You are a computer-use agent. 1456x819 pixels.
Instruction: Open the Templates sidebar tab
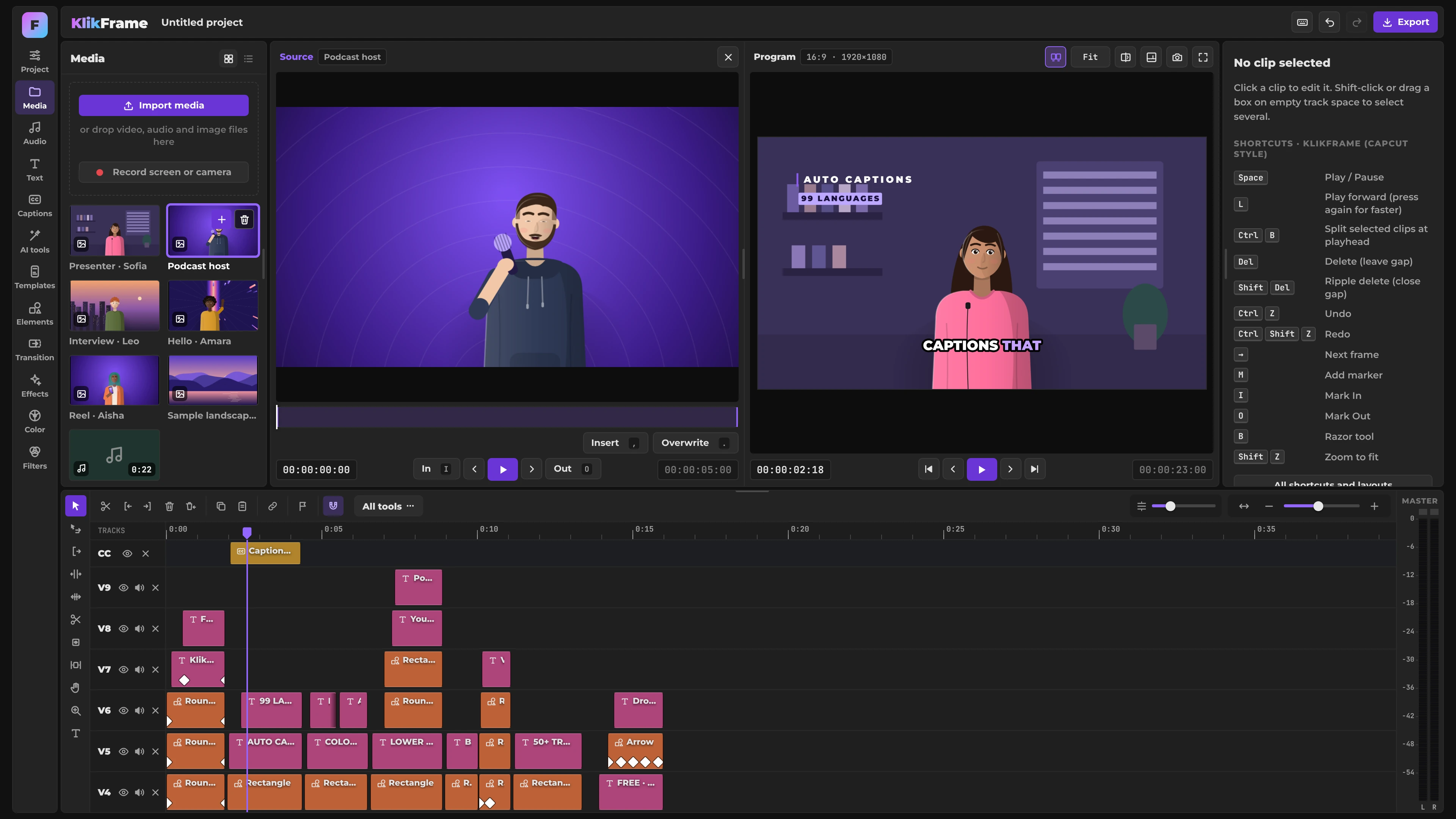35,277
